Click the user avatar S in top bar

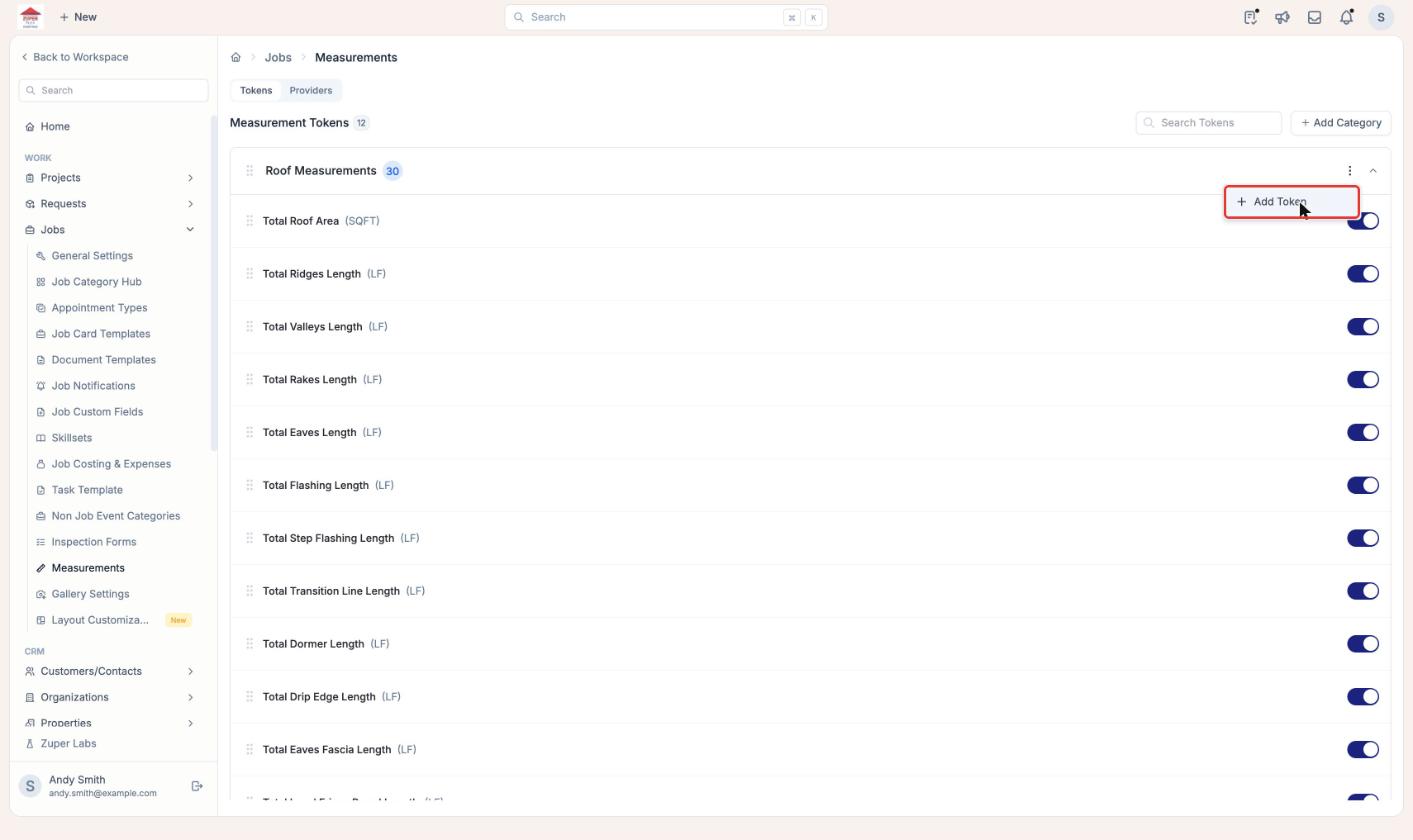pos(1381,17)
